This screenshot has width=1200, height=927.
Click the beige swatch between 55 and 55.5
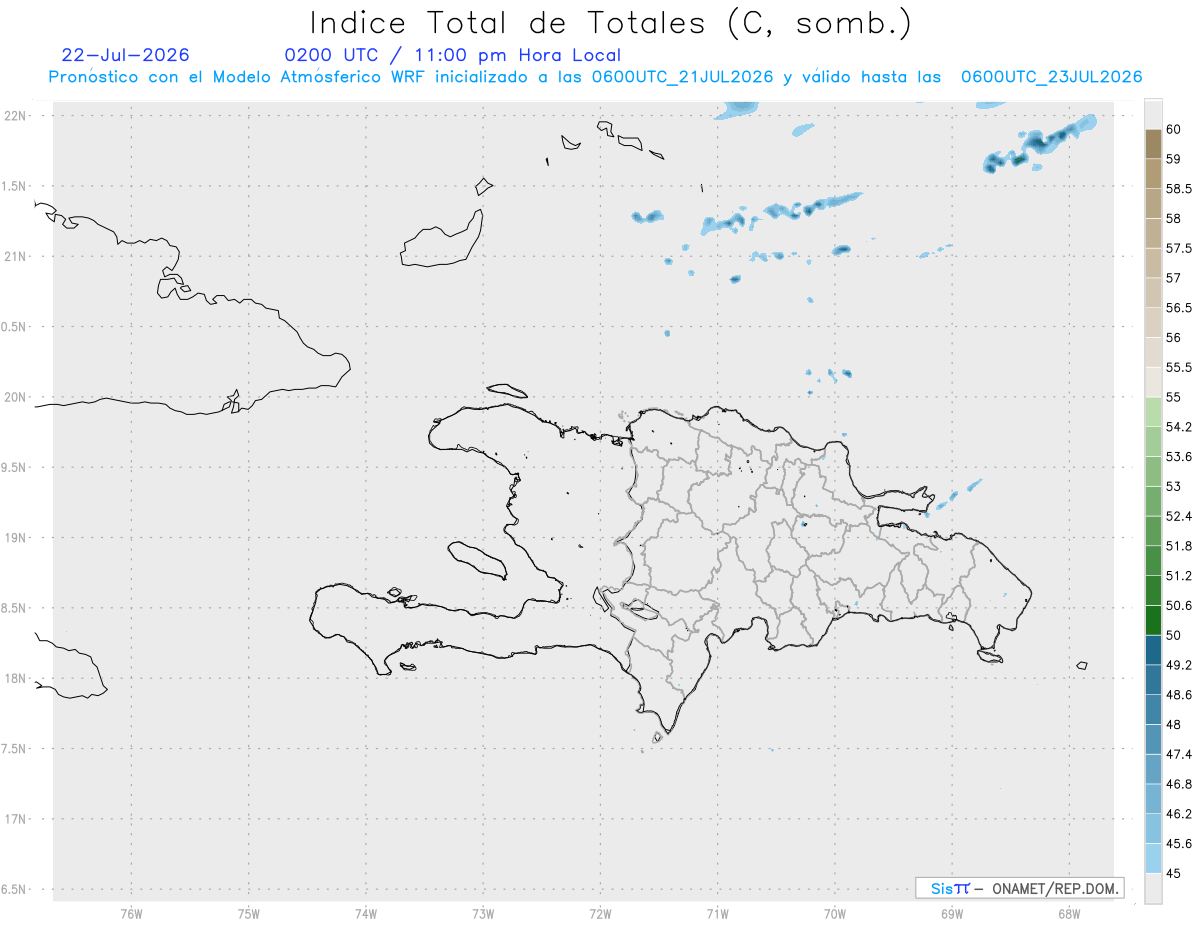(1153, 383)
